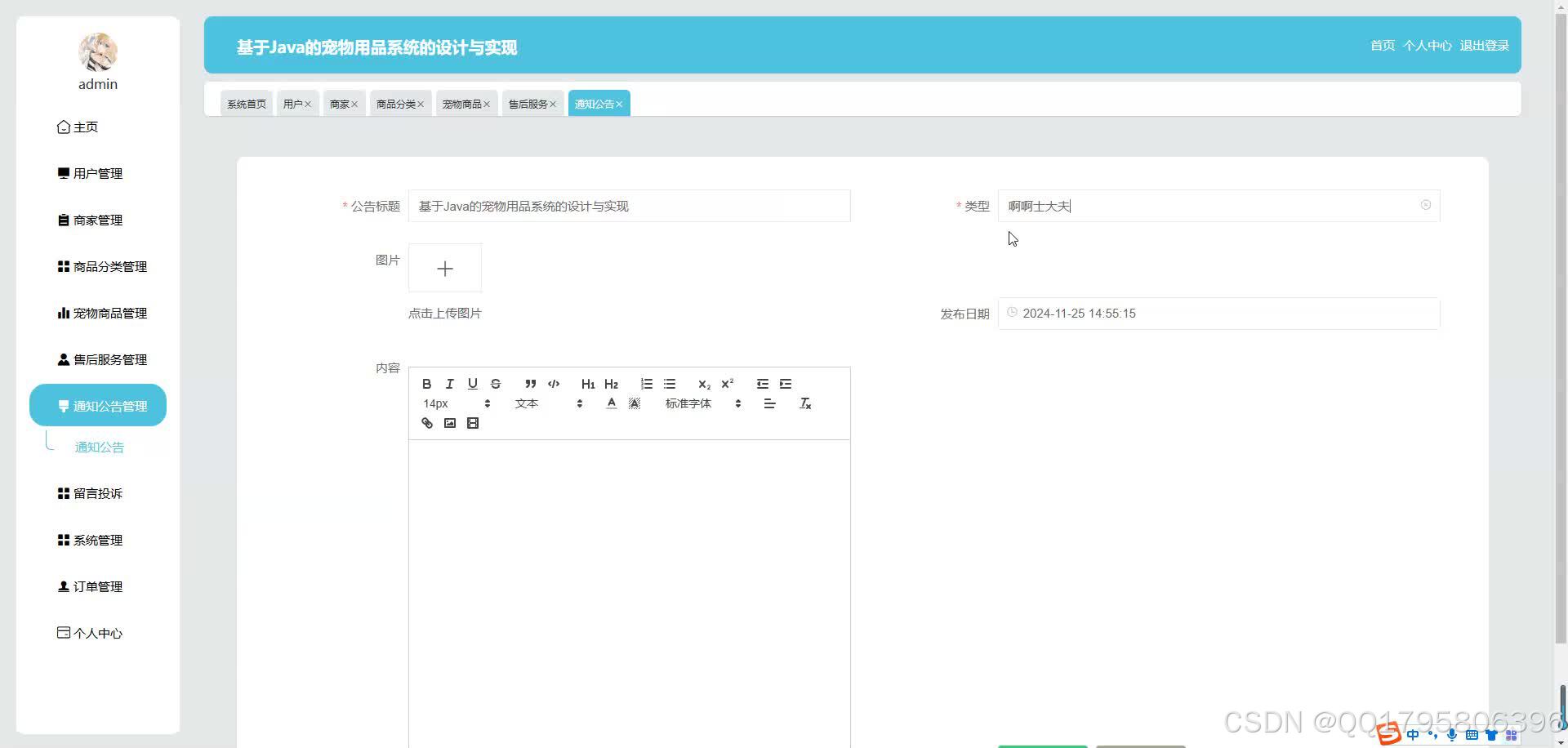Viewport: 1568px width, 748px height.
Task: Insert an ordered numbered list
Action: click(647, 384)
